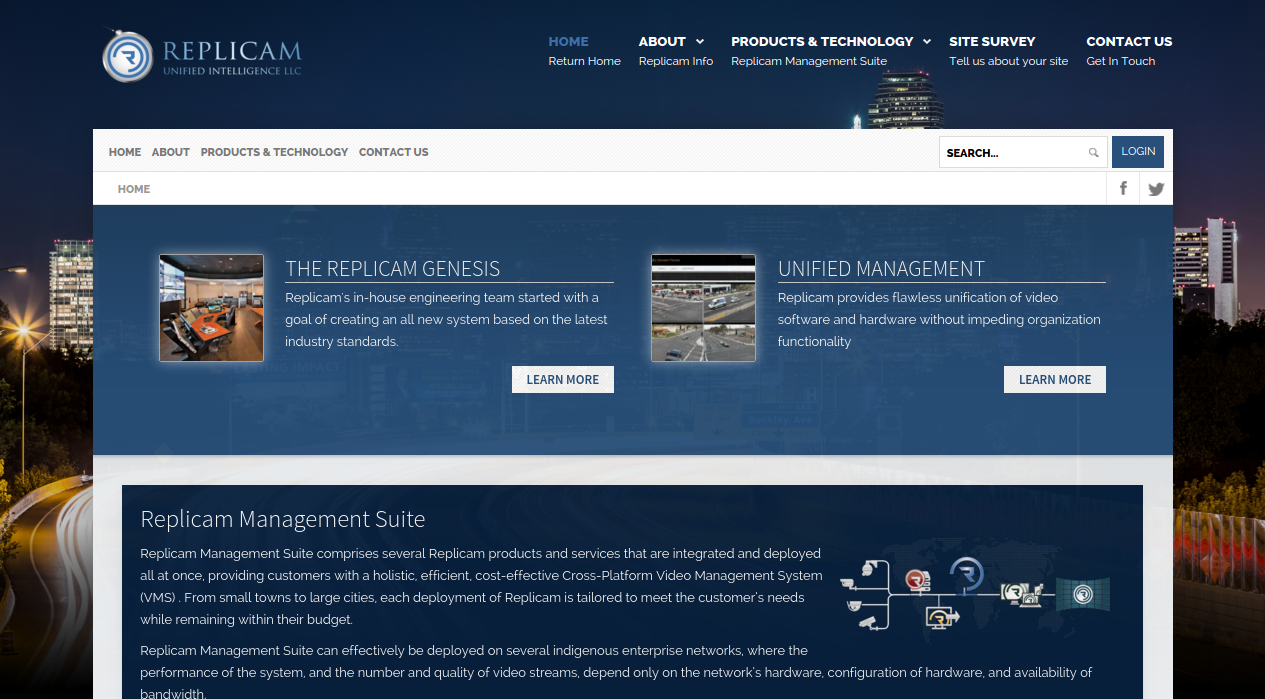Viewport: 1265px width, 699px height.
Task: Open ABOUT in top navigation
Action: click(662, 41)
